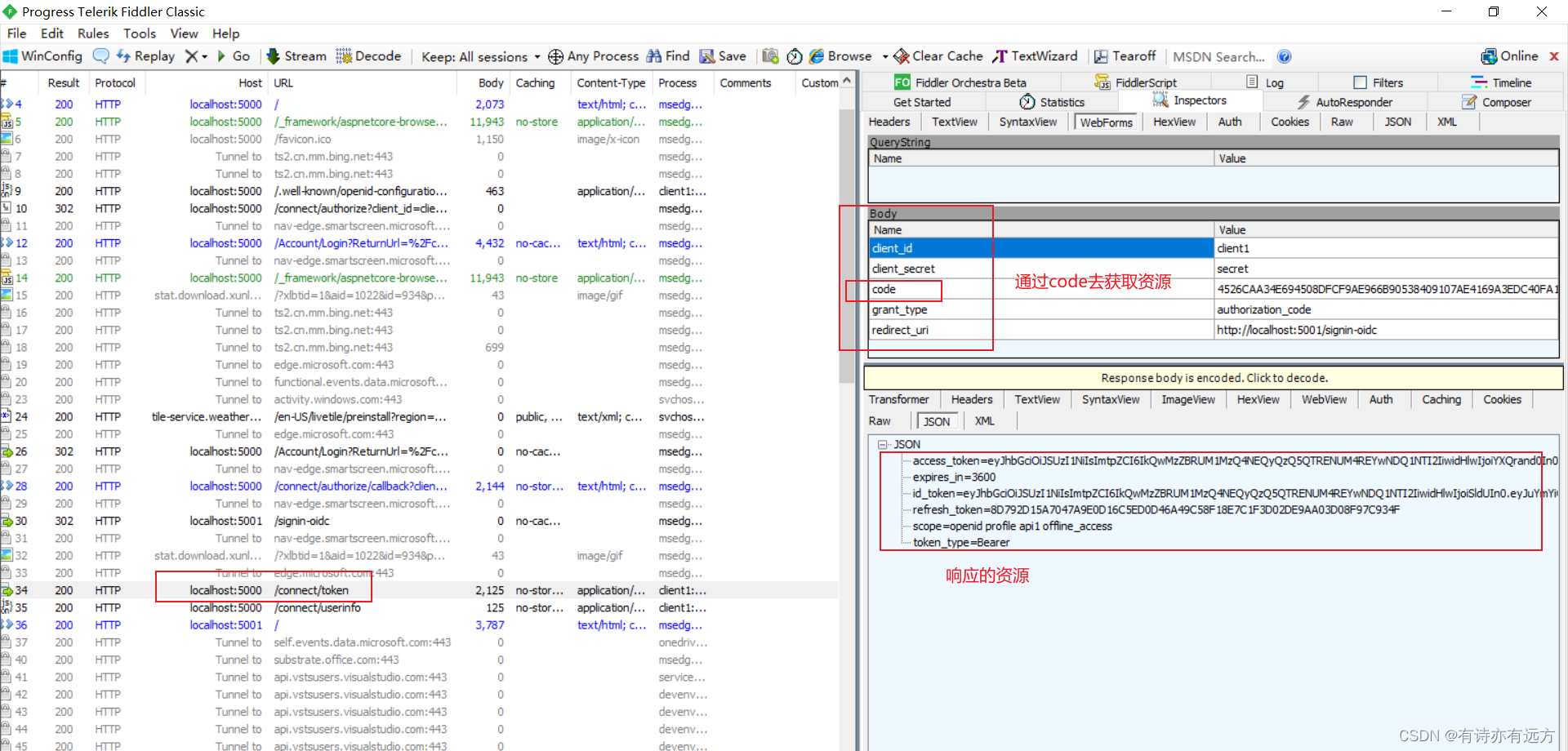Open the Composer tab
The width and height of the screenshot is (1568, 751).
click(x=1496, y=102)
